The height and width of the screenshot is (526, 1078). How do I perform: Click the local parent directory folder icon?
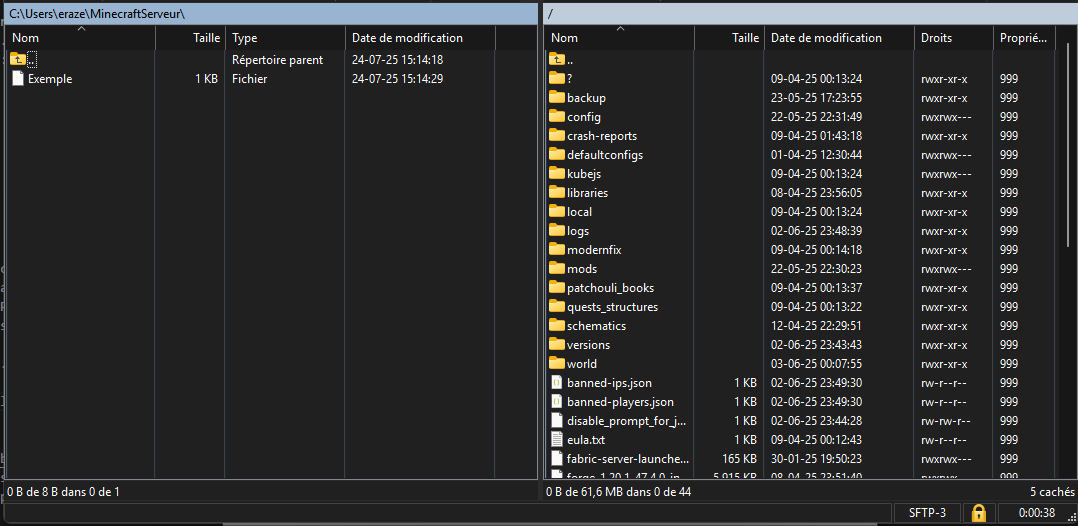[x=18, y=60]
